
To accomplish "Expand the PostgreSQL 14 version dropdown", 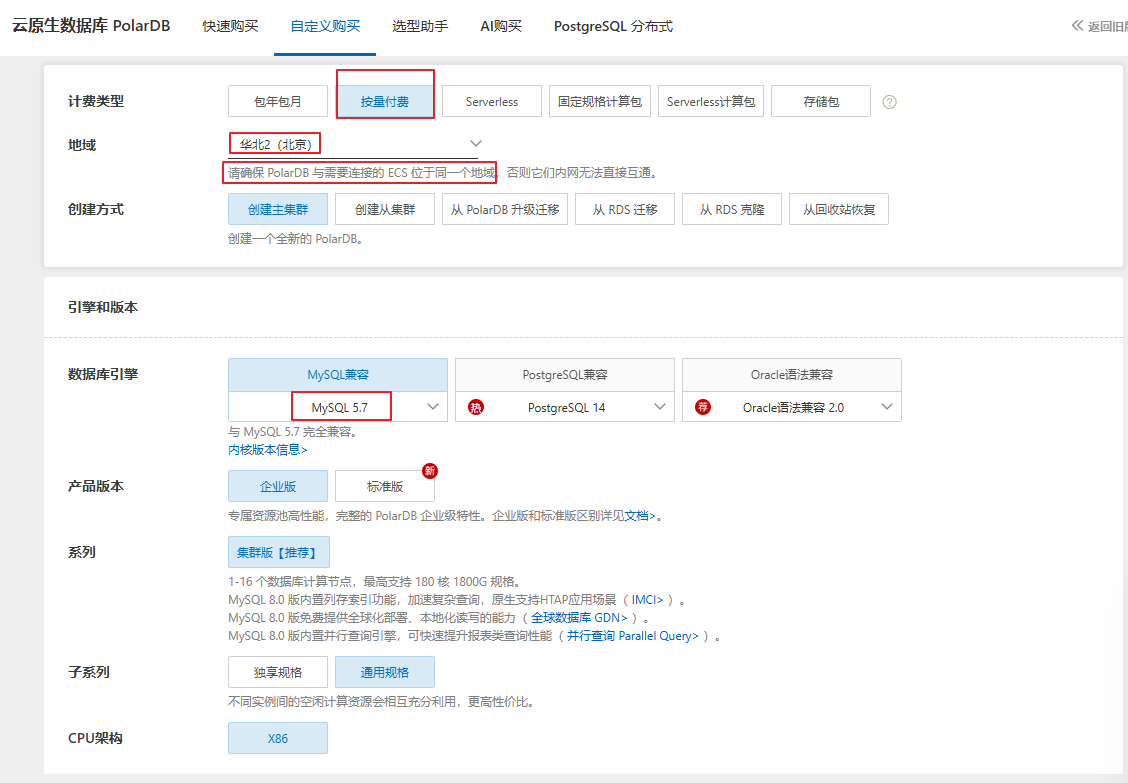I will pos(660,407).
